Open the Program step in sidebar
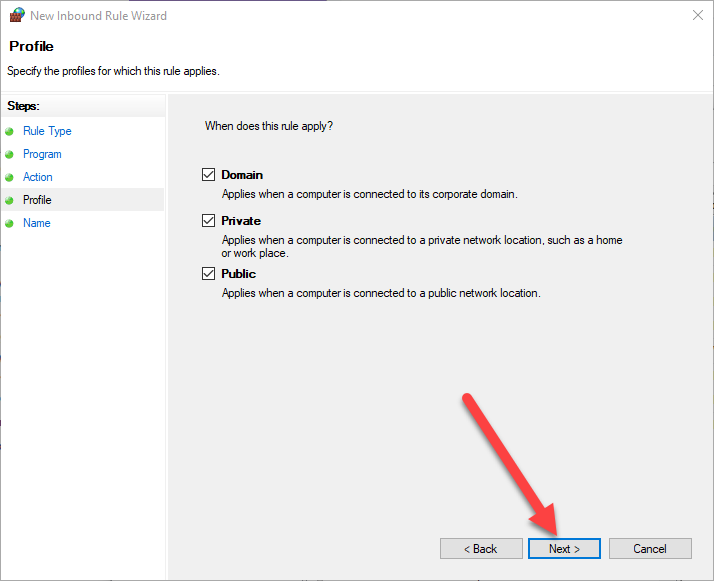 click(x=42, y=154)
